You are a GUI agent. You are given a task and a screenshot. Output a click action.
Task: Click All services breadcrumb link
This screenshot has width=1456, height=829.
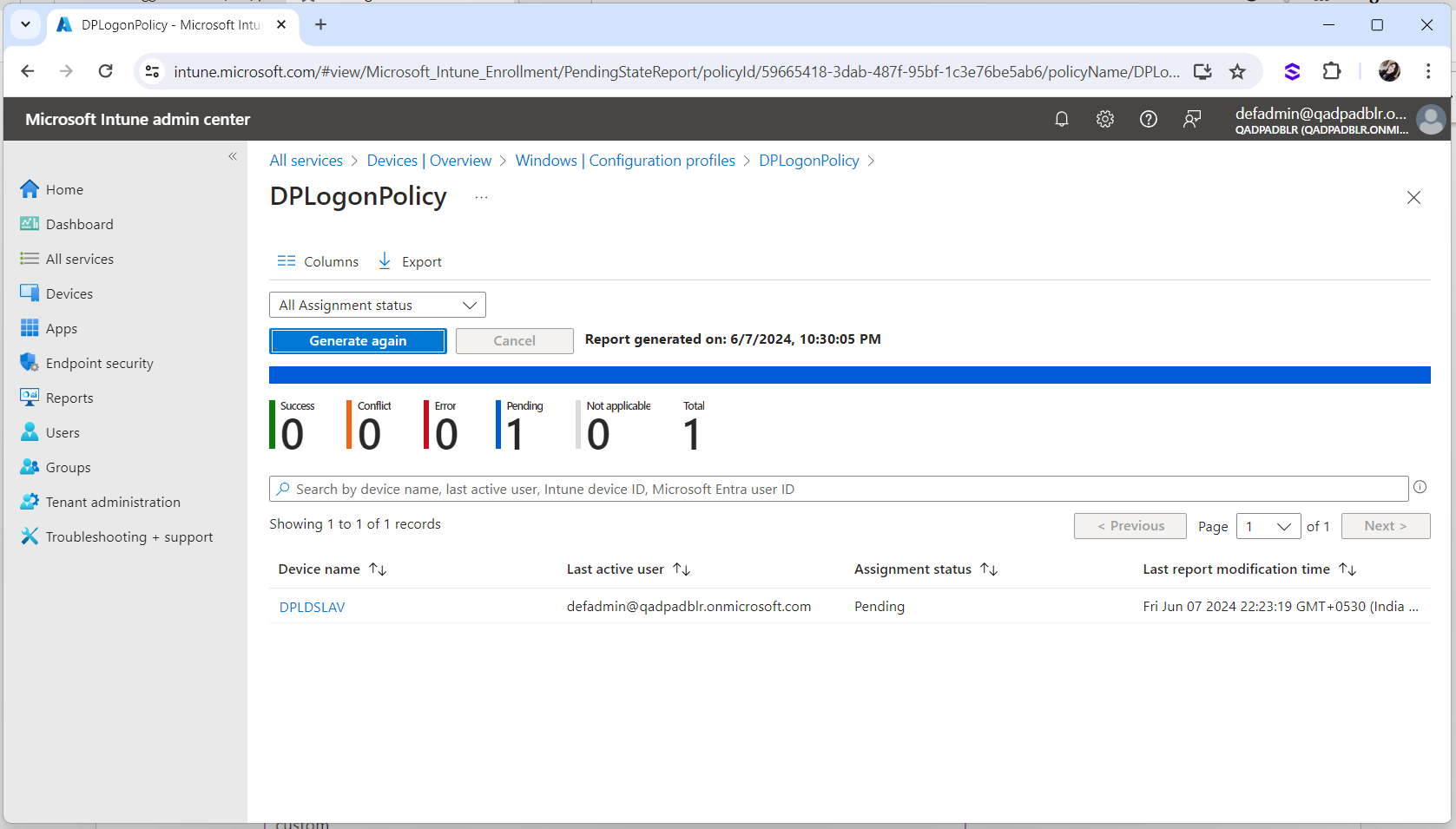[306, 161]
